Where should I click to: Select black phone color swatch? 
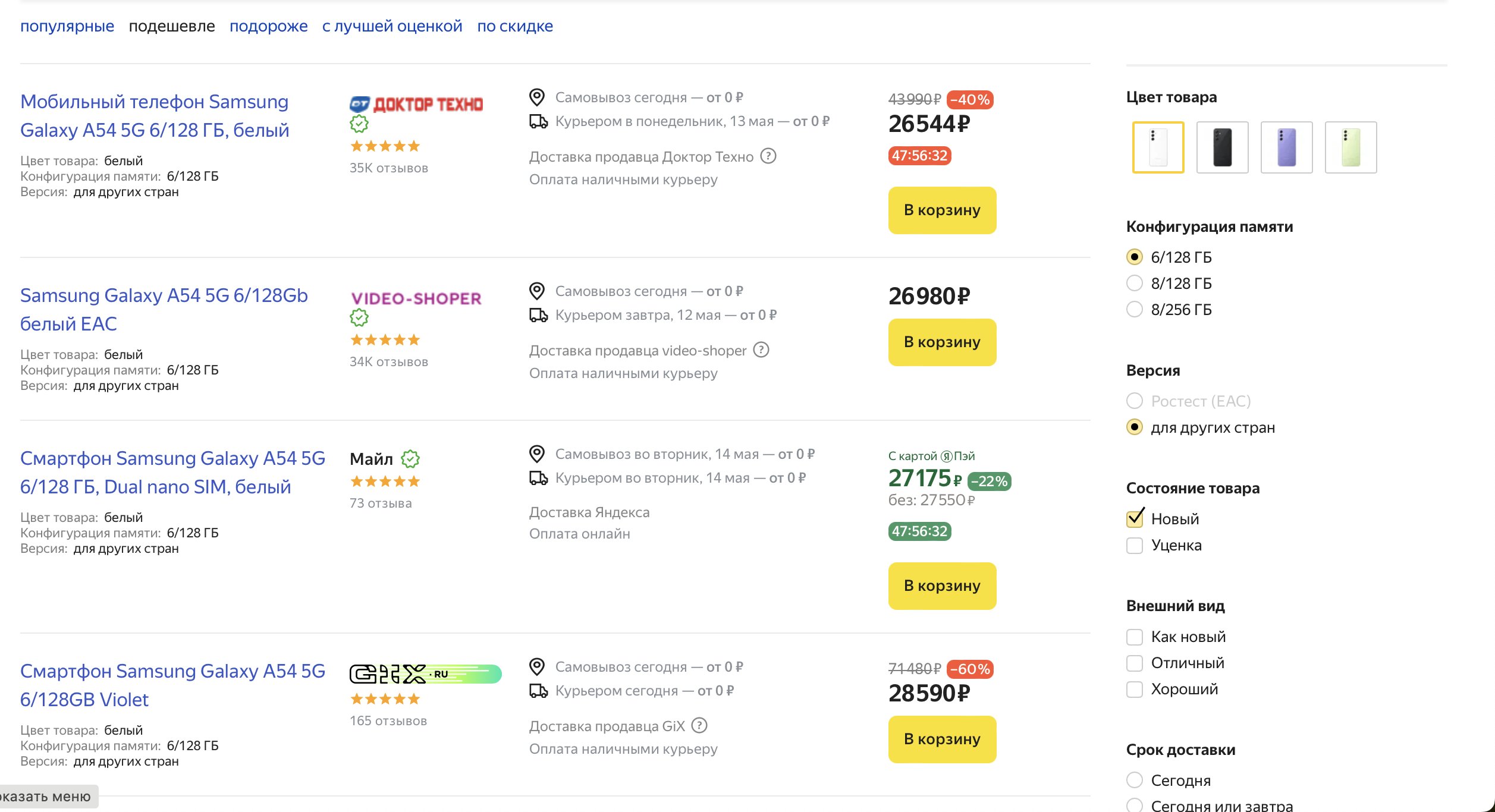tap(1223, 147)
